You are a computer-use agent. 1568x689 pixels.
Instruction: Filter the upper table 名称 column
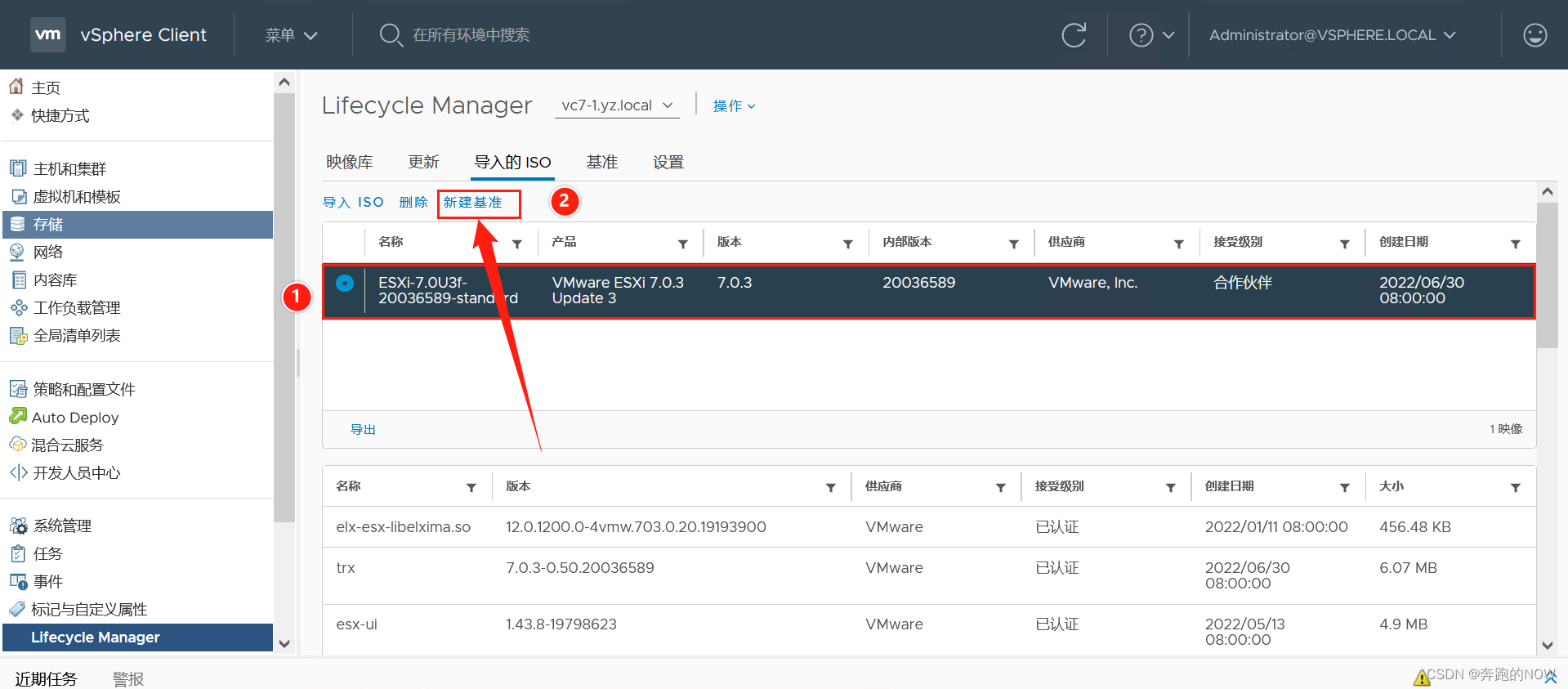click(x=517, y=244)
